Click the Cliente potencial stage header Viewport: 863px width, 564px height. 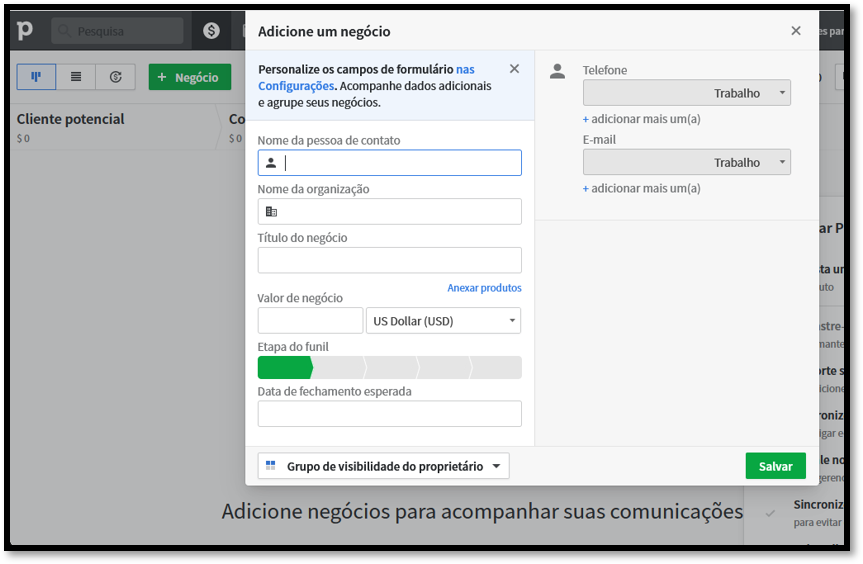click(x=70, y=119)
